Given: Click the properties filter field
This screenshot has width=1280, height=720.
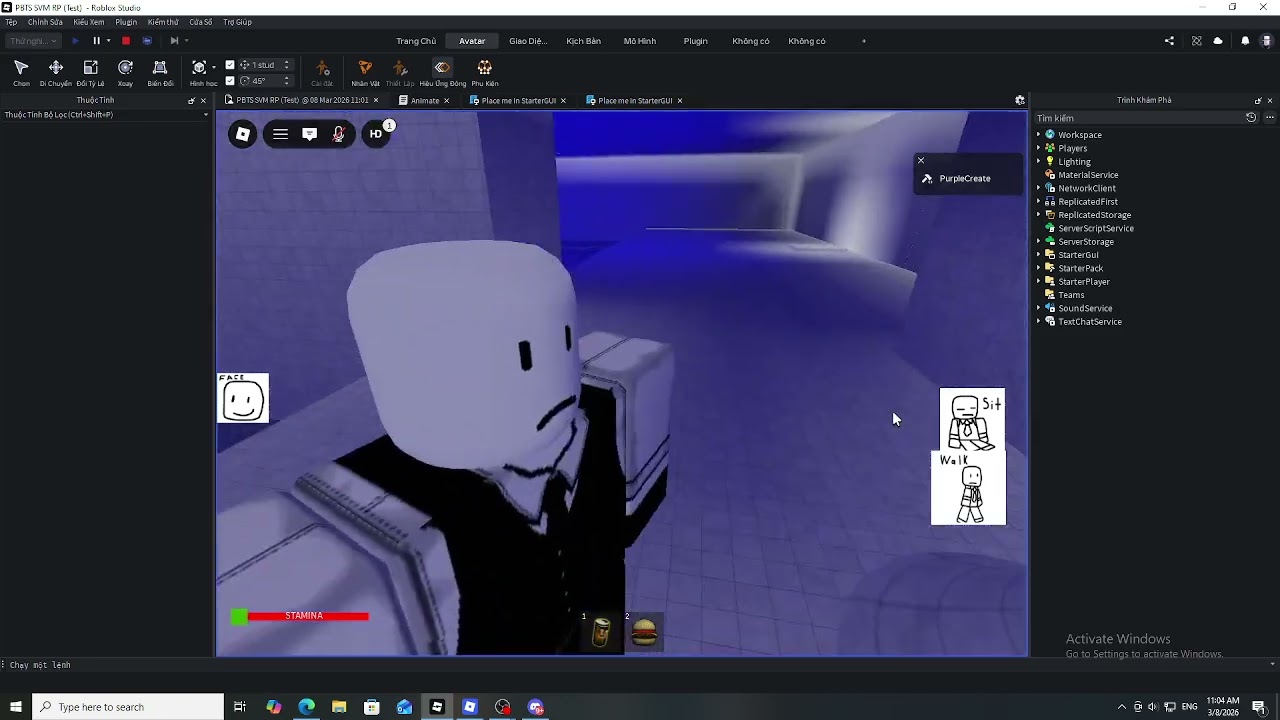Looking at the screenshot, I should click(x=104, y=115).
